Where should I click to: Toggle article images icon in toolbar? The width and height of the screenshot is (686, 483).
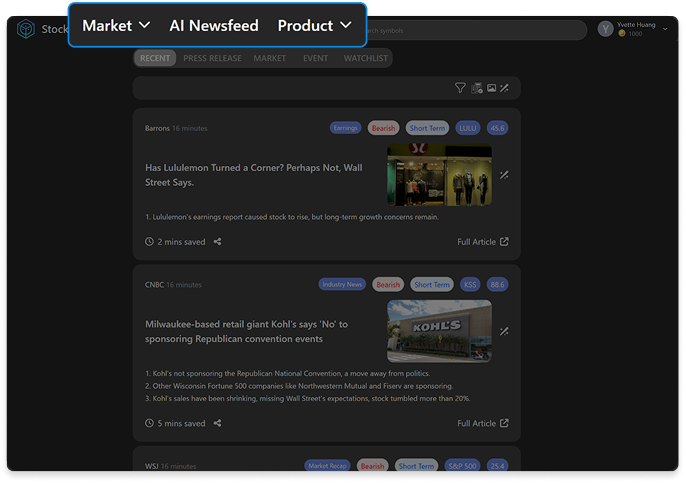[x=492, y=88]
